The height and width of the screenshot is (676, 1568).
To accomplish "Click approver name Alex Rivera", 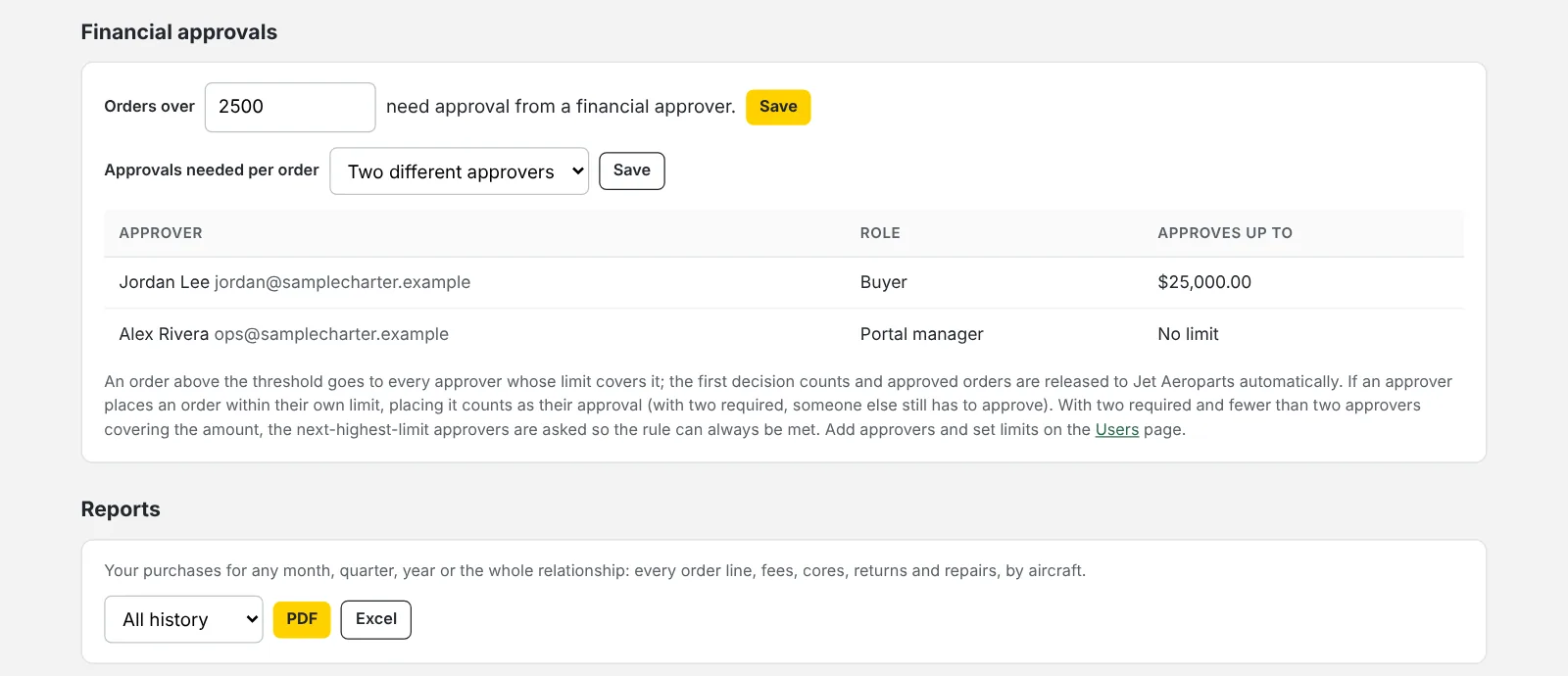I will pos(164,334).
